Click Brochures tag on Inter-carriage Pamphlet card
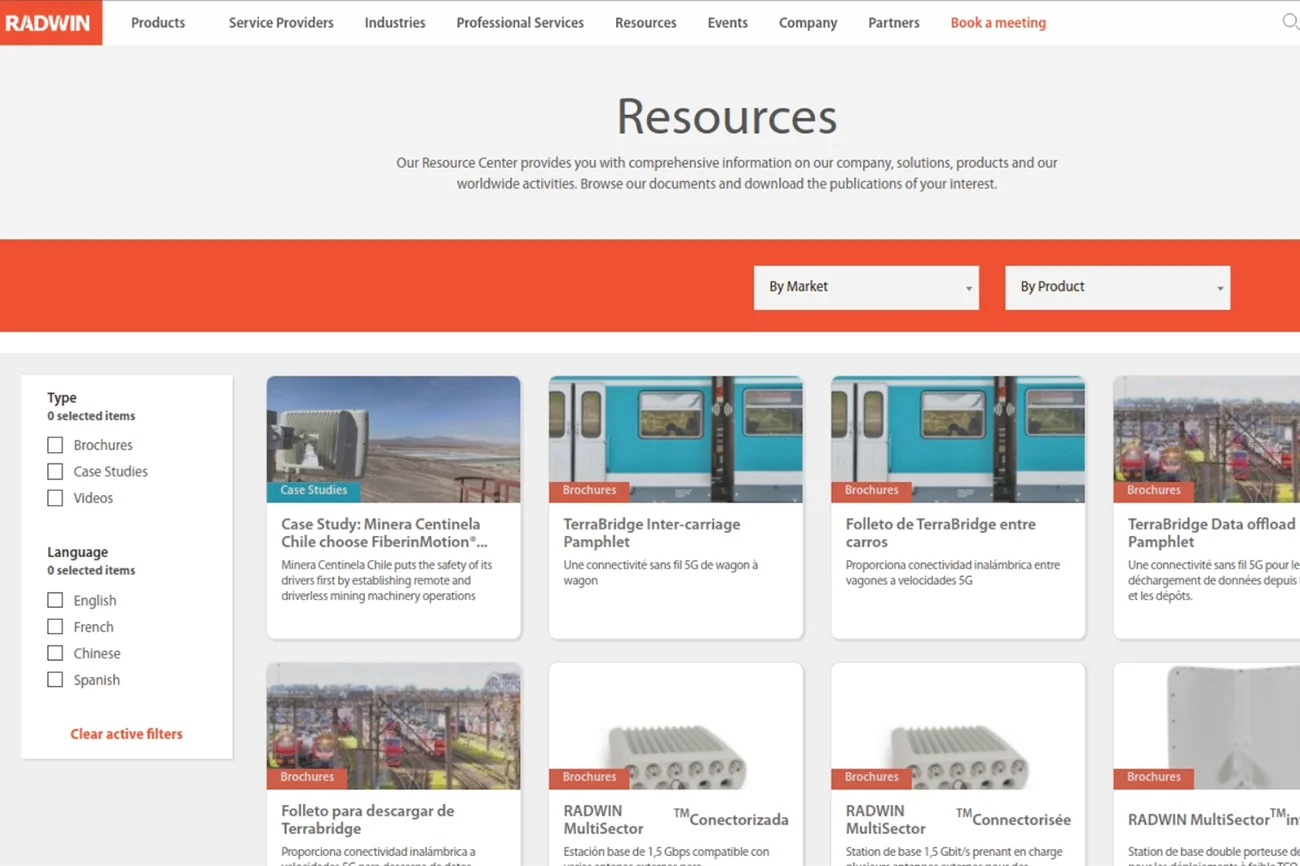The image size is (1300, 866). (589, 491)
